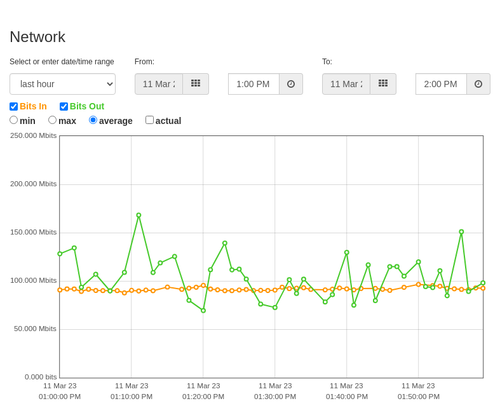Click the Bits Out peak near 01:11 PM
The image size is (500, 403).
[139, 215]
